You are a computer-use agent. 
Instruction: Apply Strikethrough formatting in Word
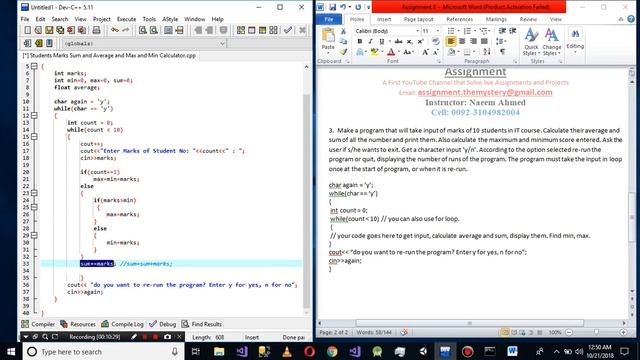(x=398, y=41)
